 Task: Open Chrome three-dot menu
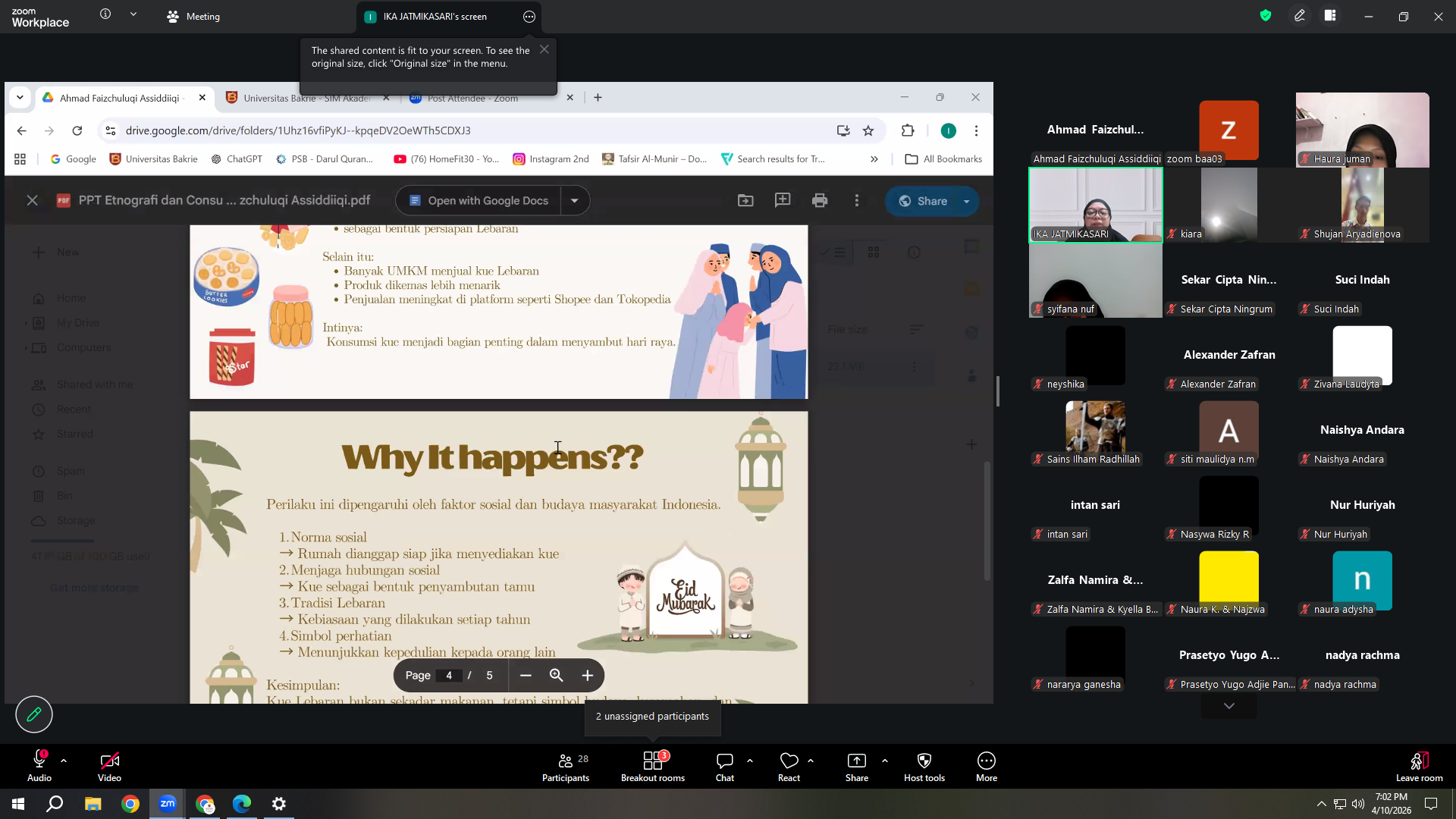[977, 130]
